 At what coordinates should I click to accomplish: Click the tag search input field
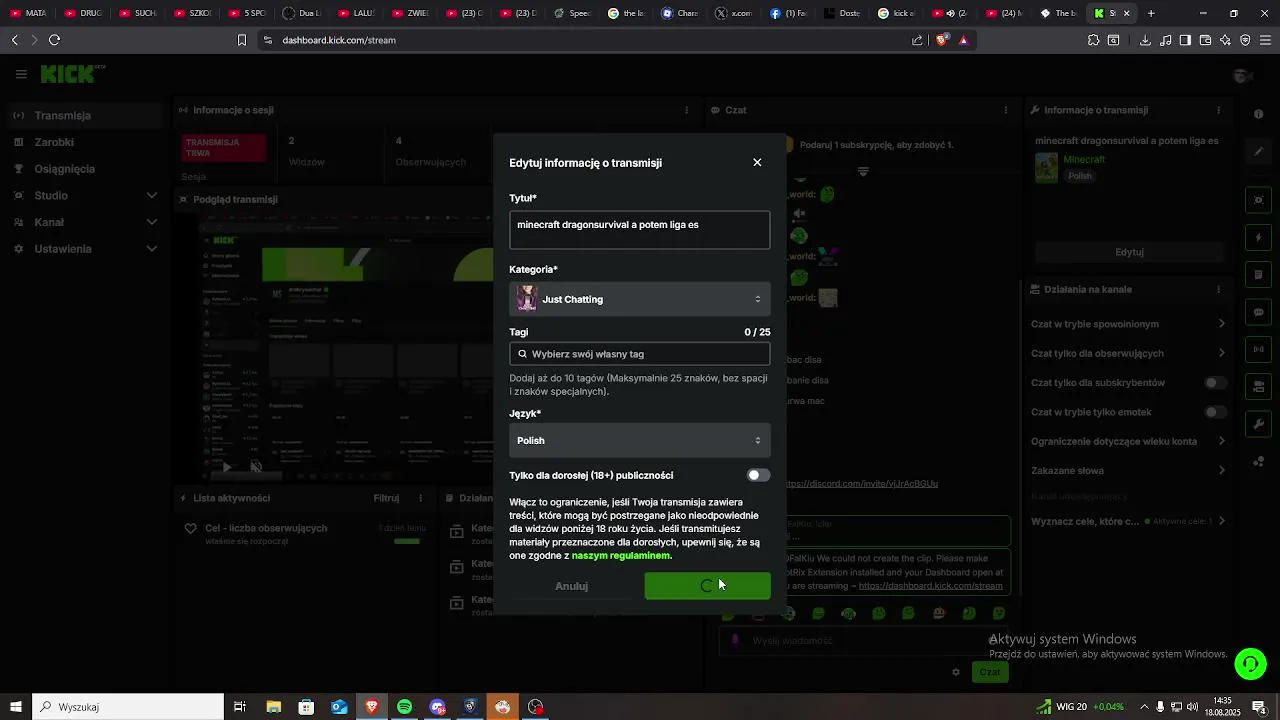(x=640, y=354)
